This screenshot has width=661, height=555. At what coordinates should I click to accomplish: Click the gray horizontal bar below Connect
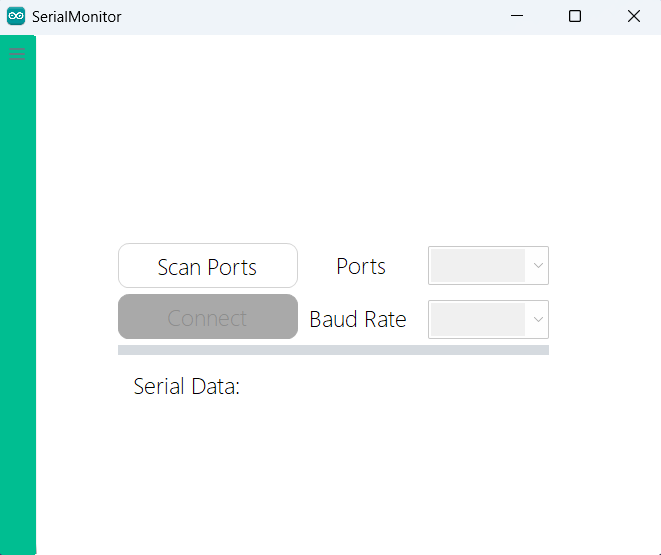[x=333, y=350]
